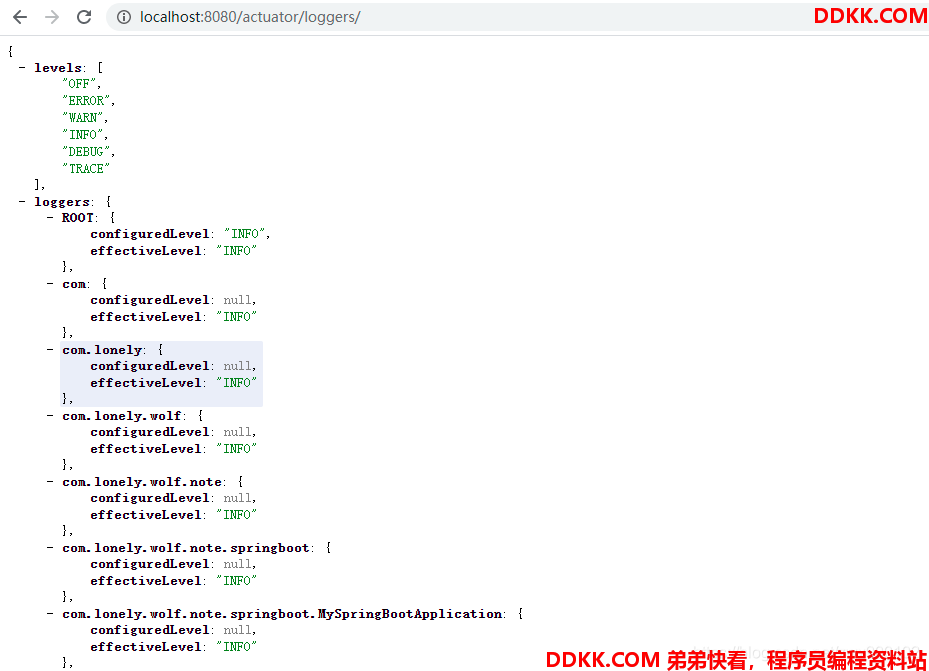
Task: Click effectiveLevel "INFO" under com.lonely.wolf.note.springboot
Action: pos(237,581)
